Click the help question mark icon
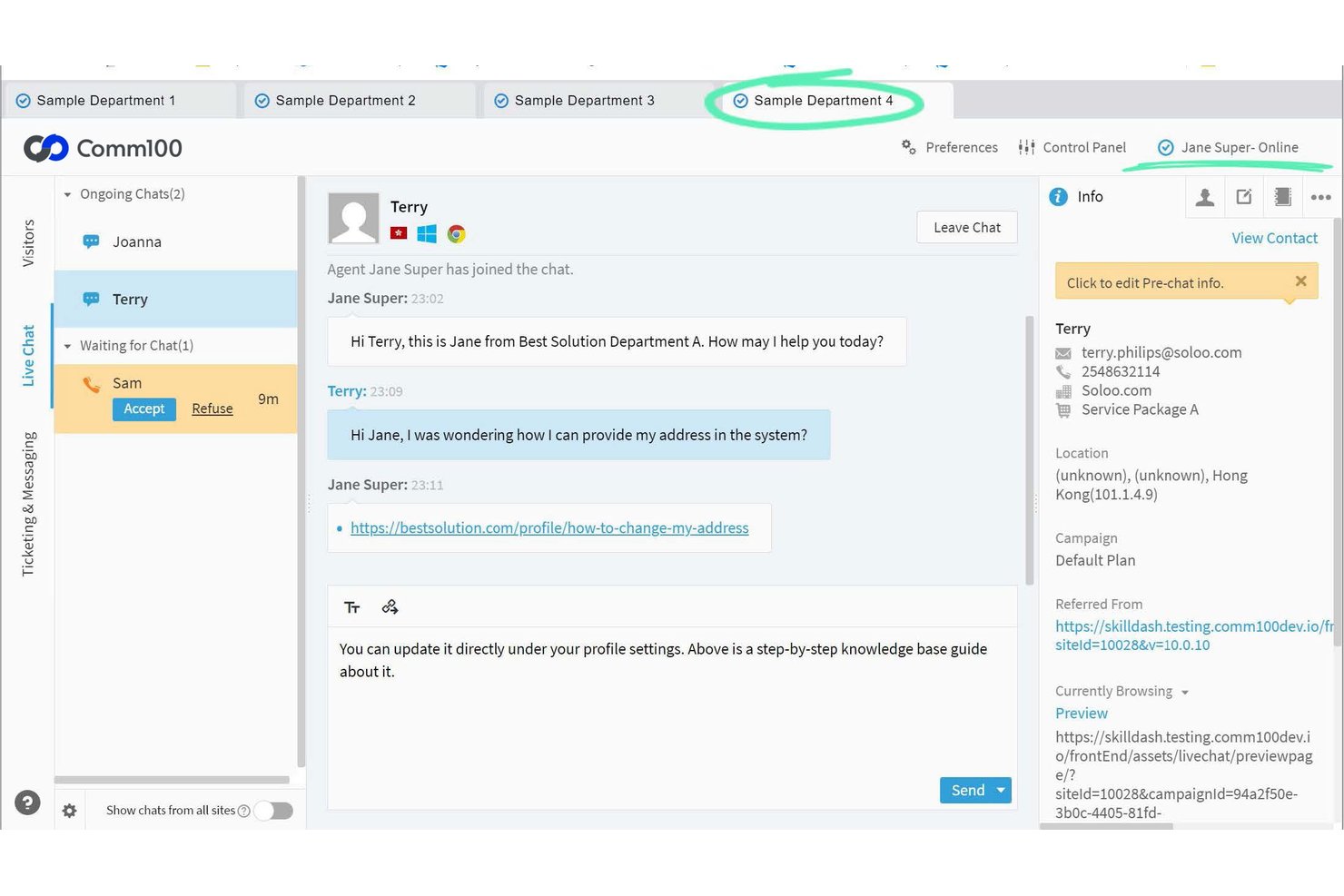The image size is (1344, 896). coord(27,802)
